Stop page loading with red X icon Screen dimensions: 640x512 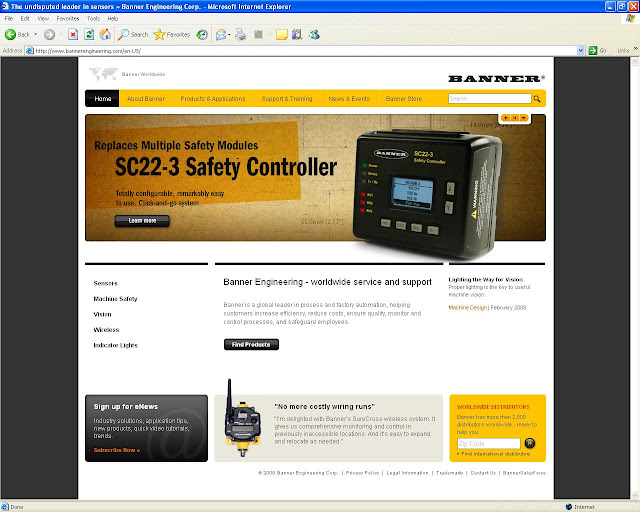point(73,35)
